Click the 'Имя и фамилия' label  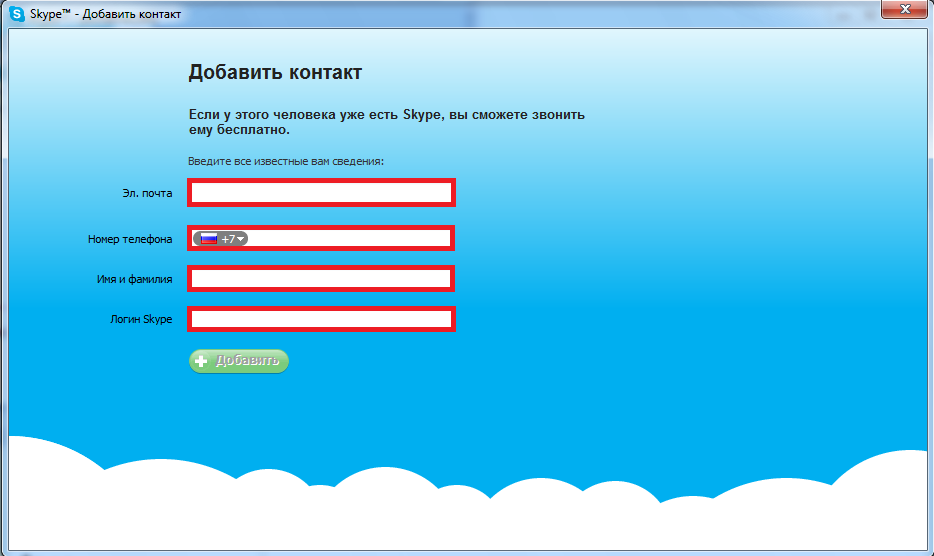pyautogui.click(x=135, y=279)
